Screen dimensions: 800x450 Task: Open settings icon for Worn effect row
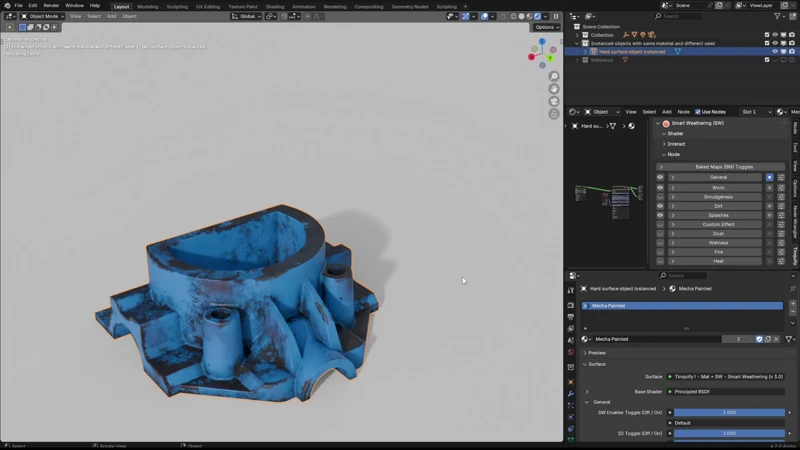(781, 188)
